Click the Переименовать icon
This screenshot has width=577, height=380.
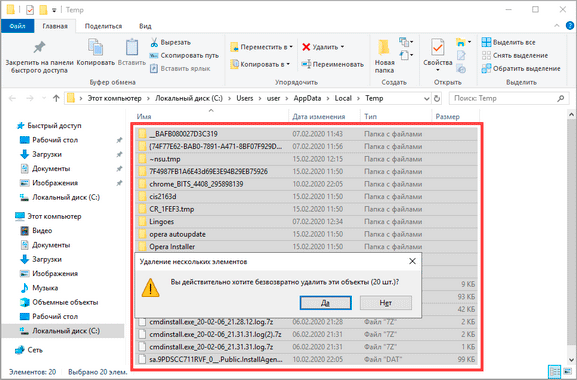(x=306, y=64)
